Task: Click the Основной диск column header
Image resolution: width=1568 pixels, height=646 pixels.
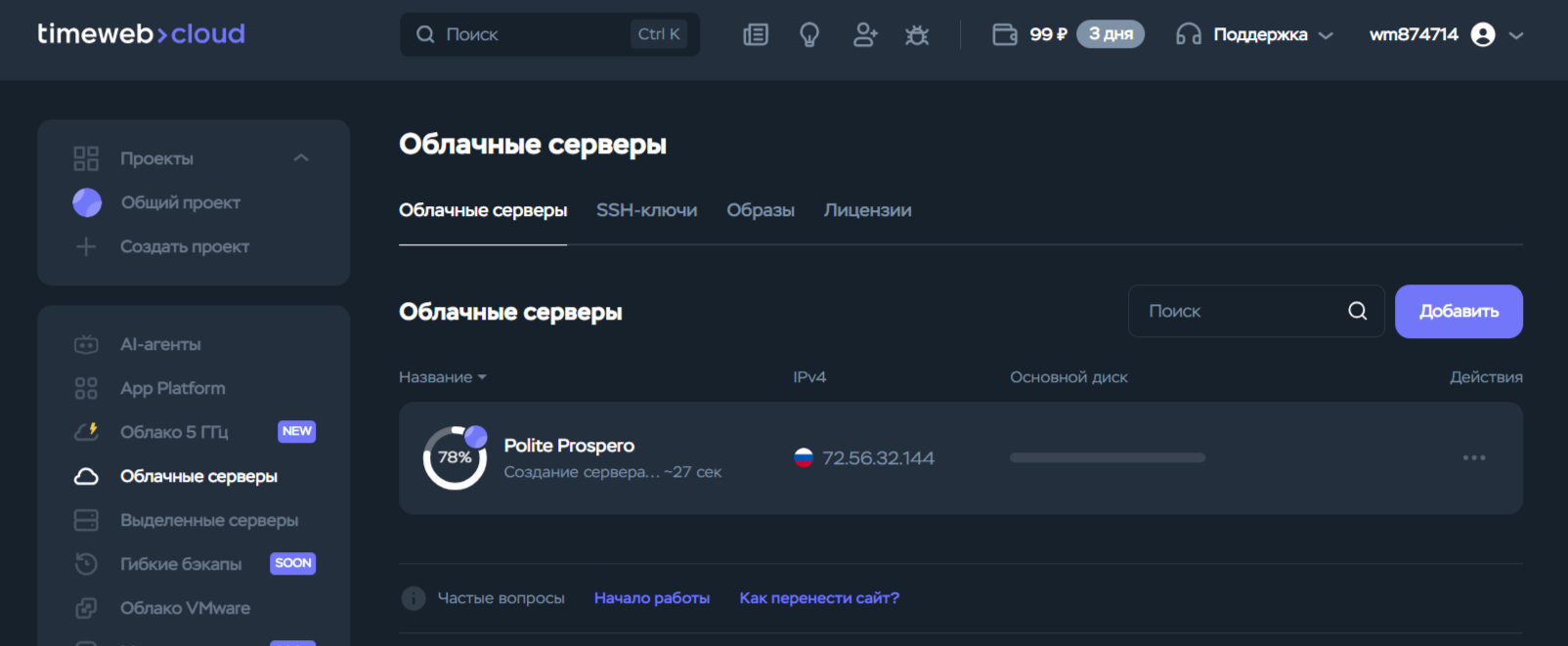Action: (1068, 377)
